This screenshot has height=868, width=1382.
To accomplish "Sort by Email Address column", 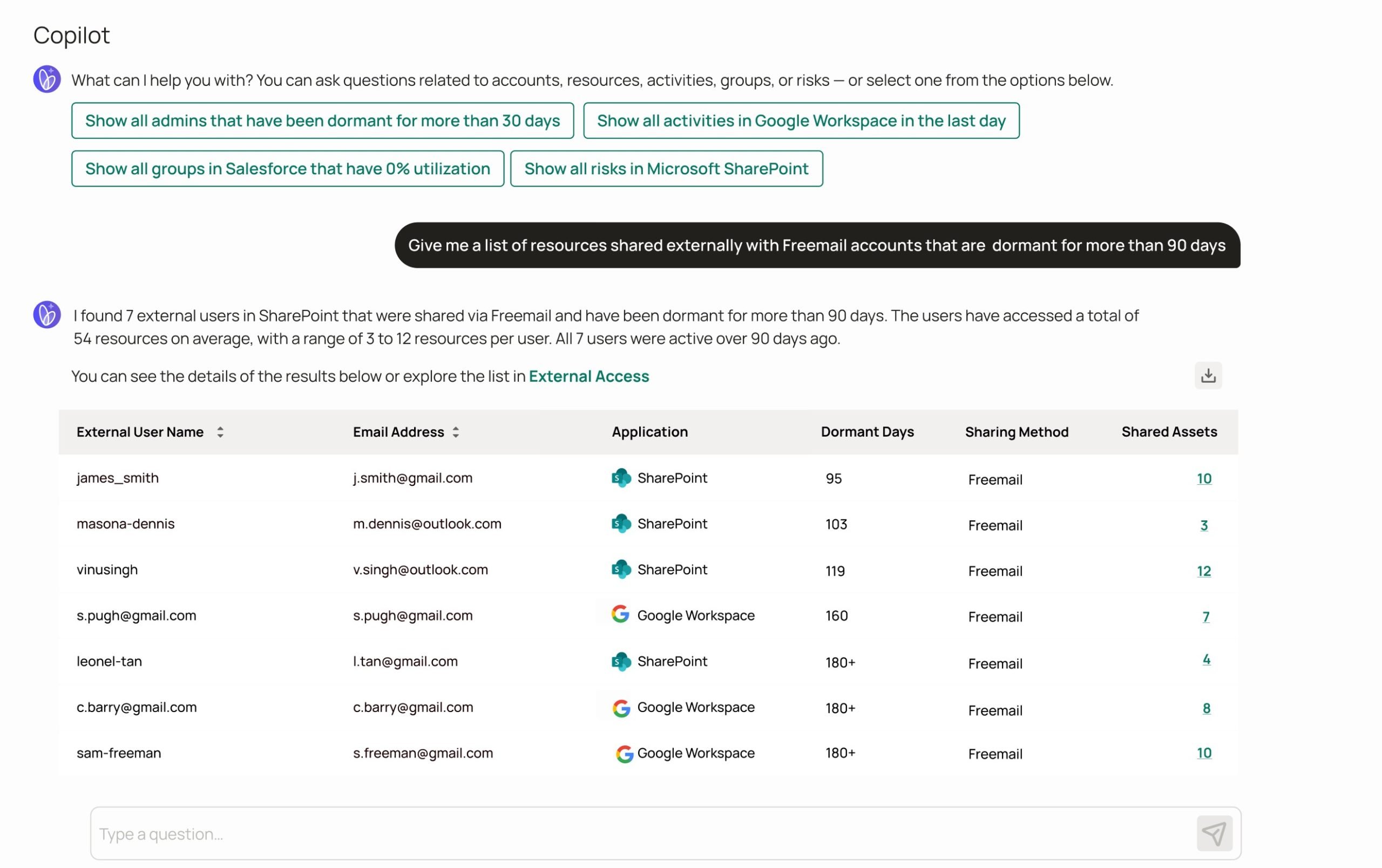I will [x=455, y=432].
